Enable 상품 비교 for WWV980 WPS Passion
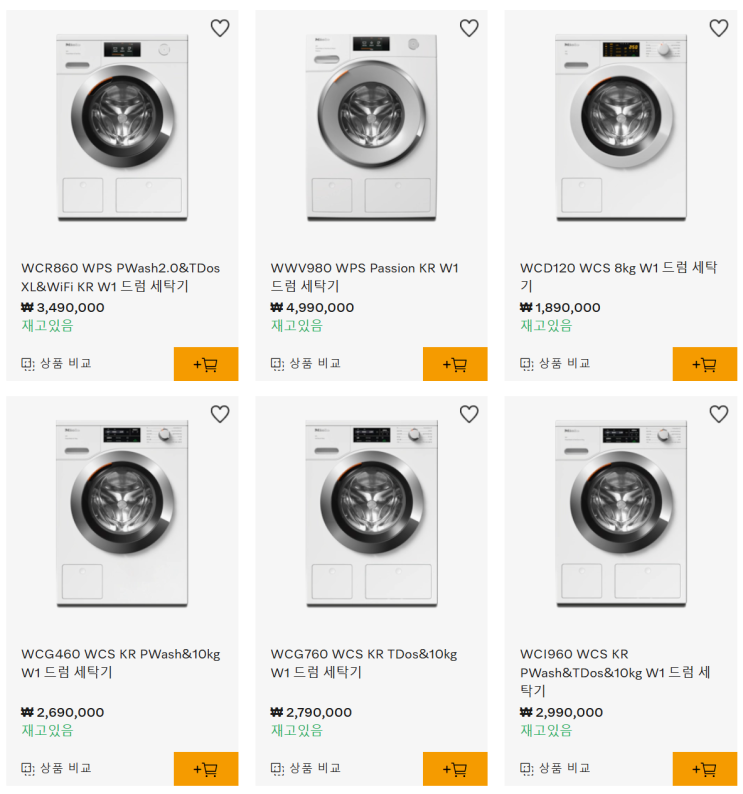Screen dimensions: 743x794 [306, 364]
